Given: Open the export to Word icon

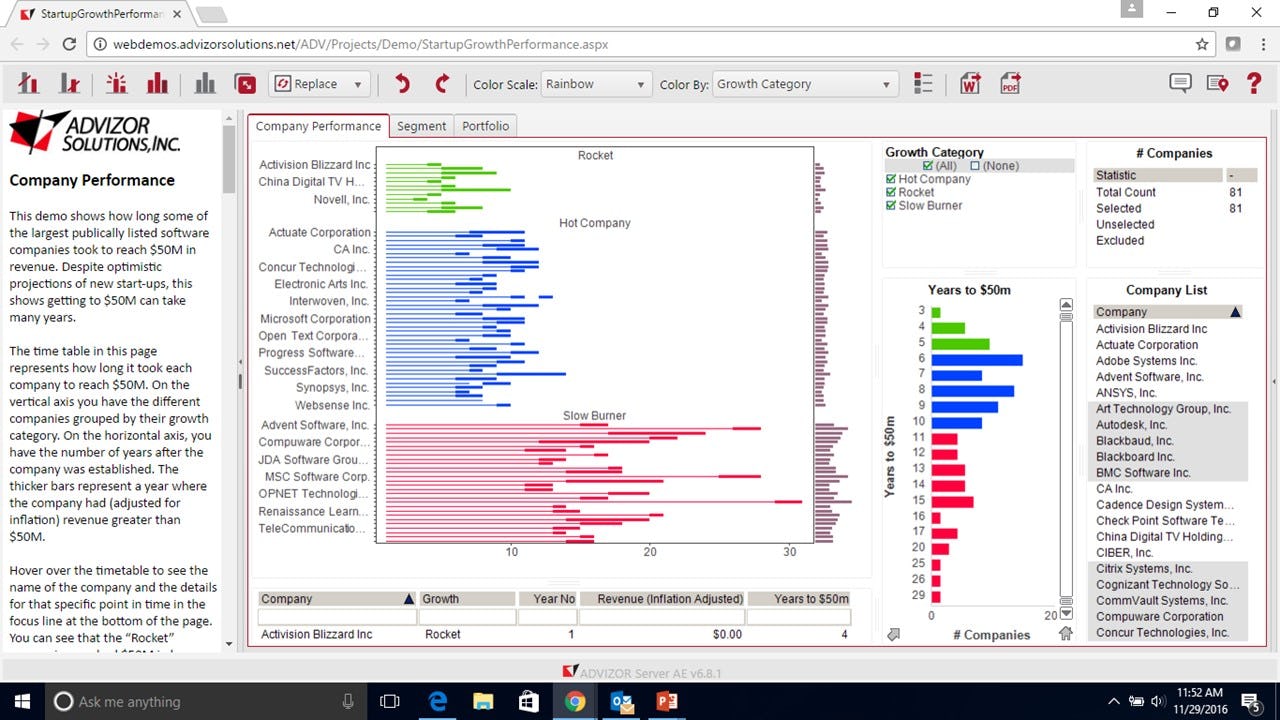Looking at the screenshot, I should (x=969, y=84).
